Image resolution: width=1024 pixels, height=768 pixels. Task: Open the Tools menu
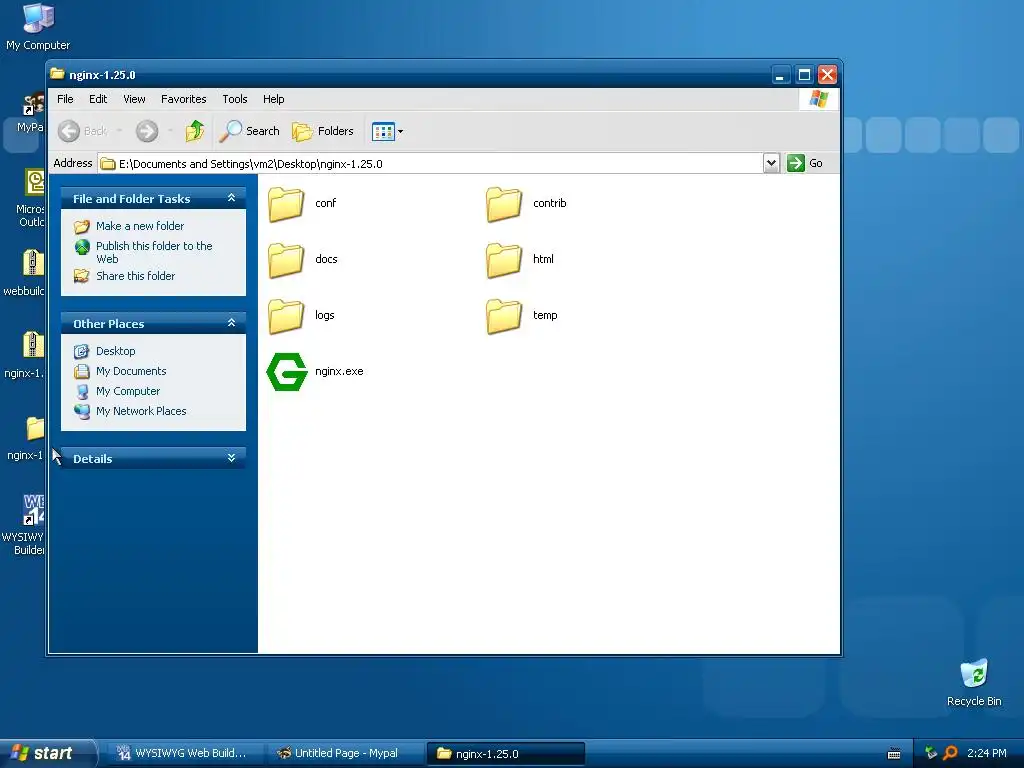tap(234, 99)
